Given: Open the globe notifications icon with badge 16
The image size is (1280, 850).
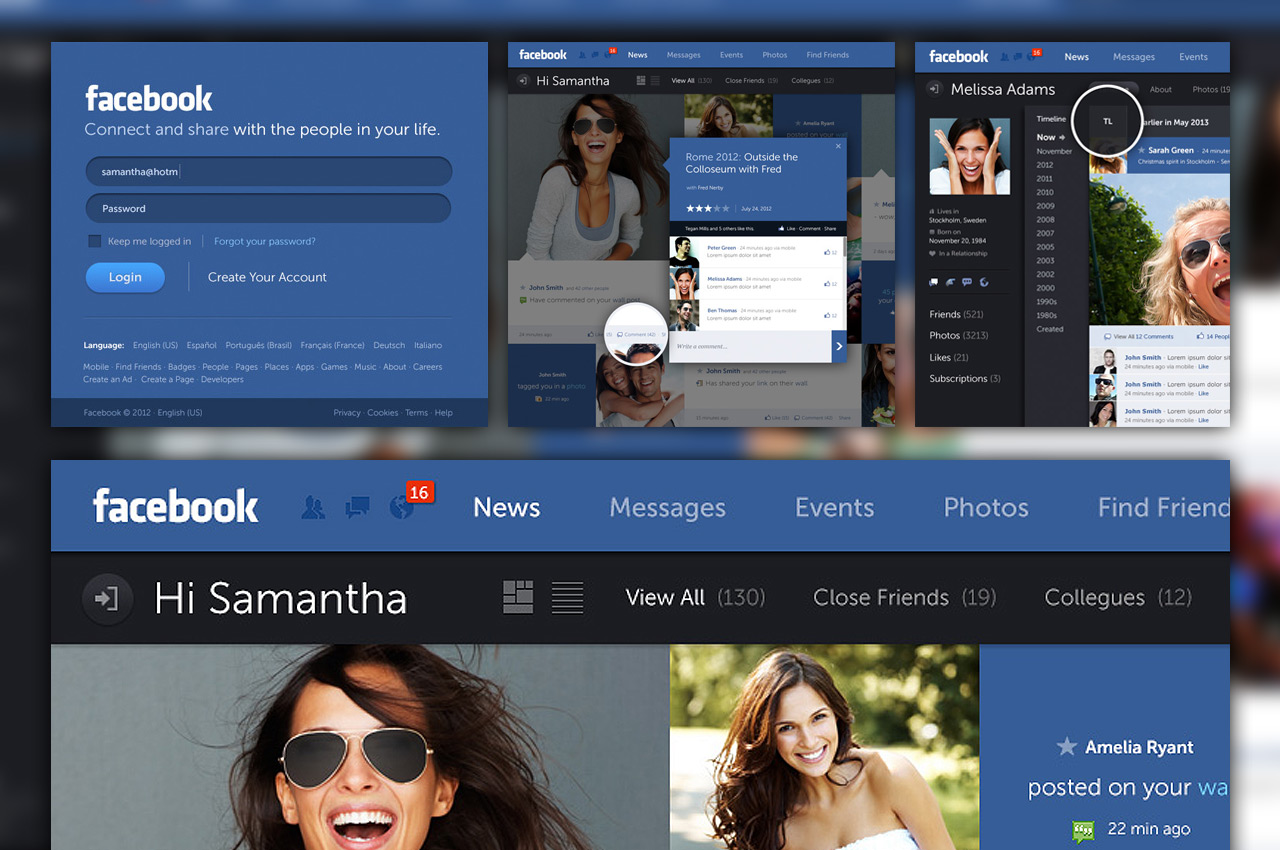Looking at the screenshot, I should [402, 507].
